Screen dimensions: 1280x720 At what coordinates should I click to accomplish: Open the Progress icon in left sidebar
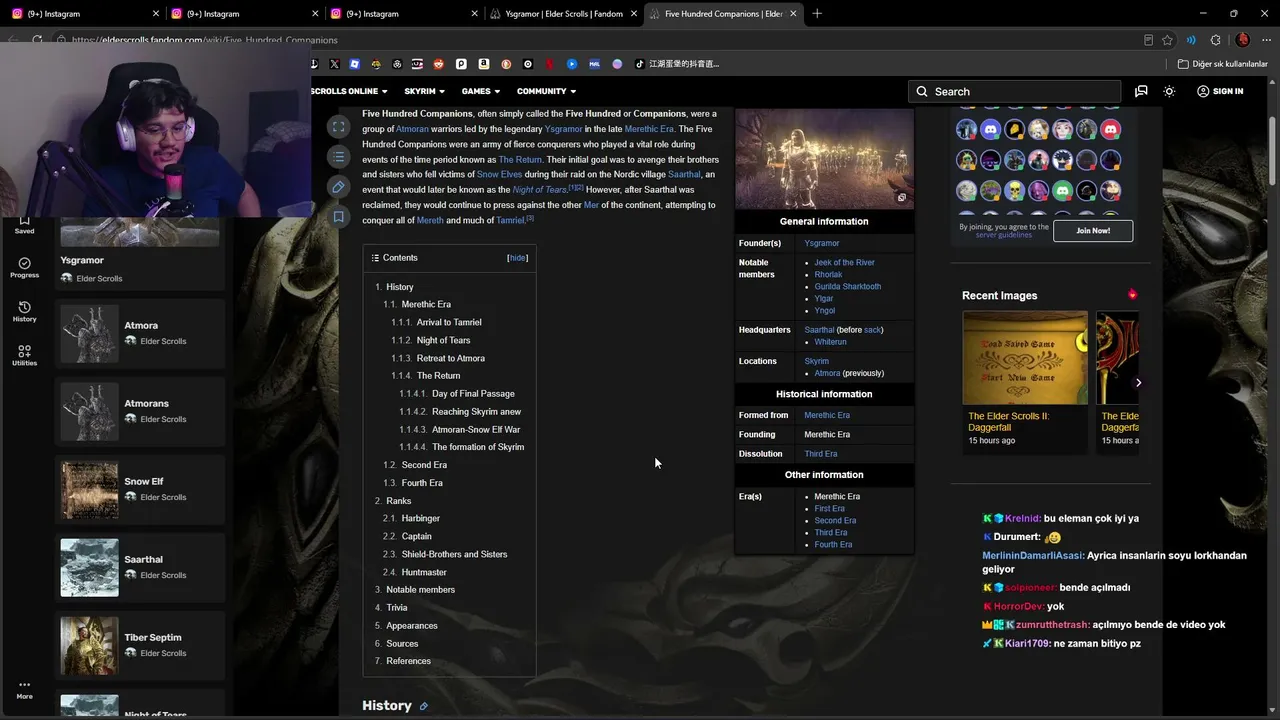click(x=24, y=268)
